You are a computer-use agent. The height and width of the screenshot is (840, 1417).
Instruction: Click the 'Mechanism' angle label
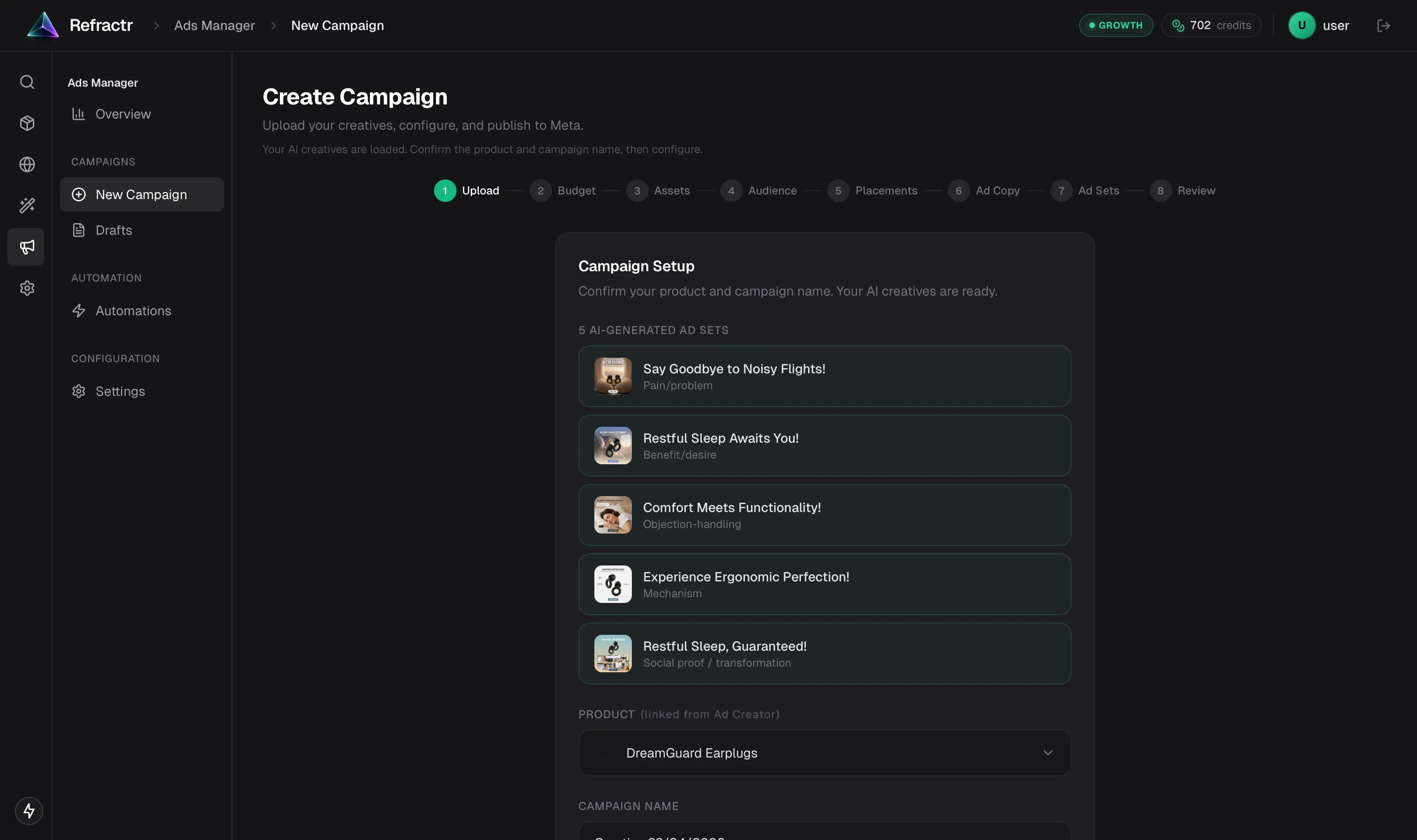click(x=672, y=593)
